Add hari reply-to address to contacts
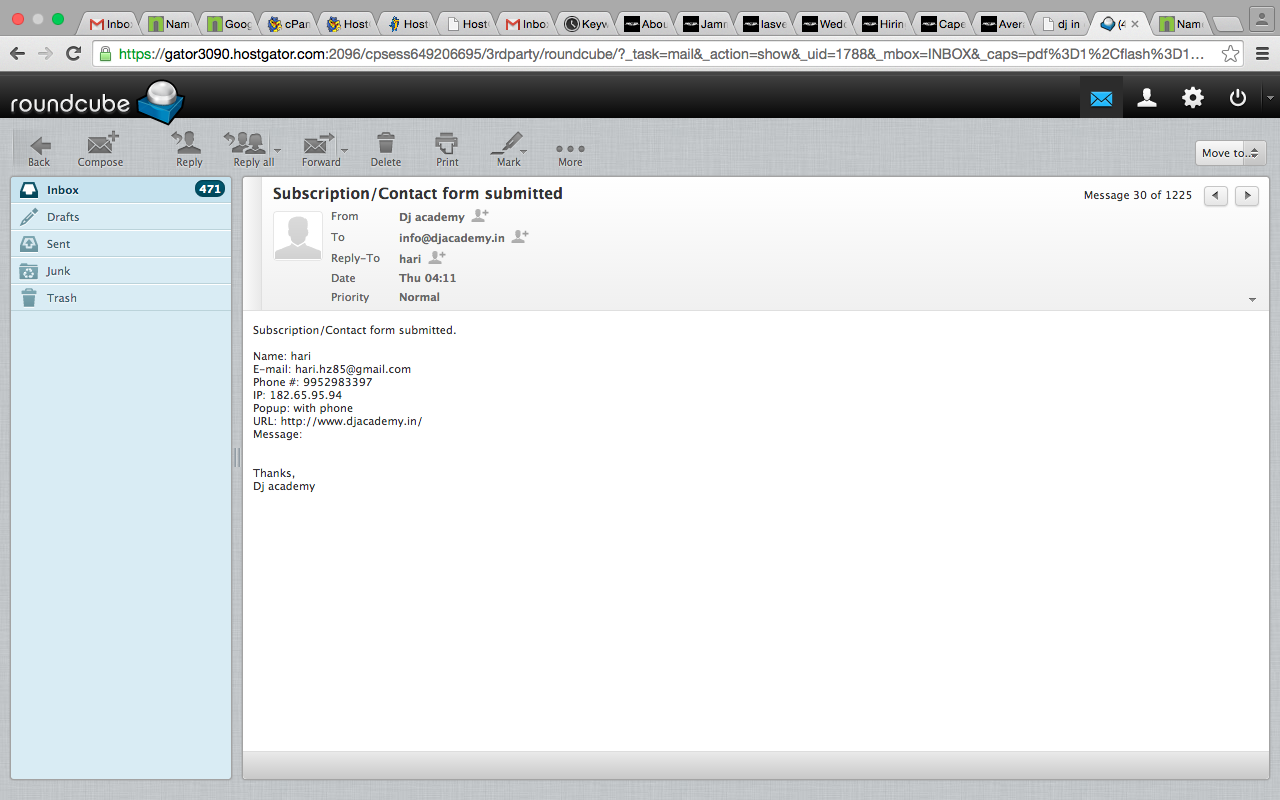1280x800 pixels. pos(437,258)
